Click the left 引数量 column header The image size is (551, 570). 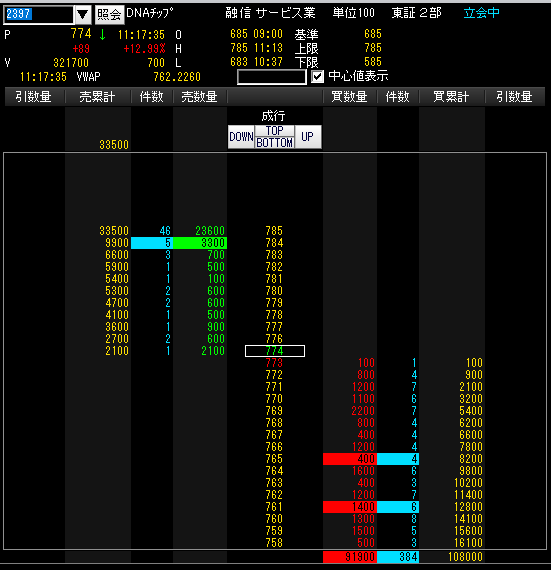tap(33, 97)
